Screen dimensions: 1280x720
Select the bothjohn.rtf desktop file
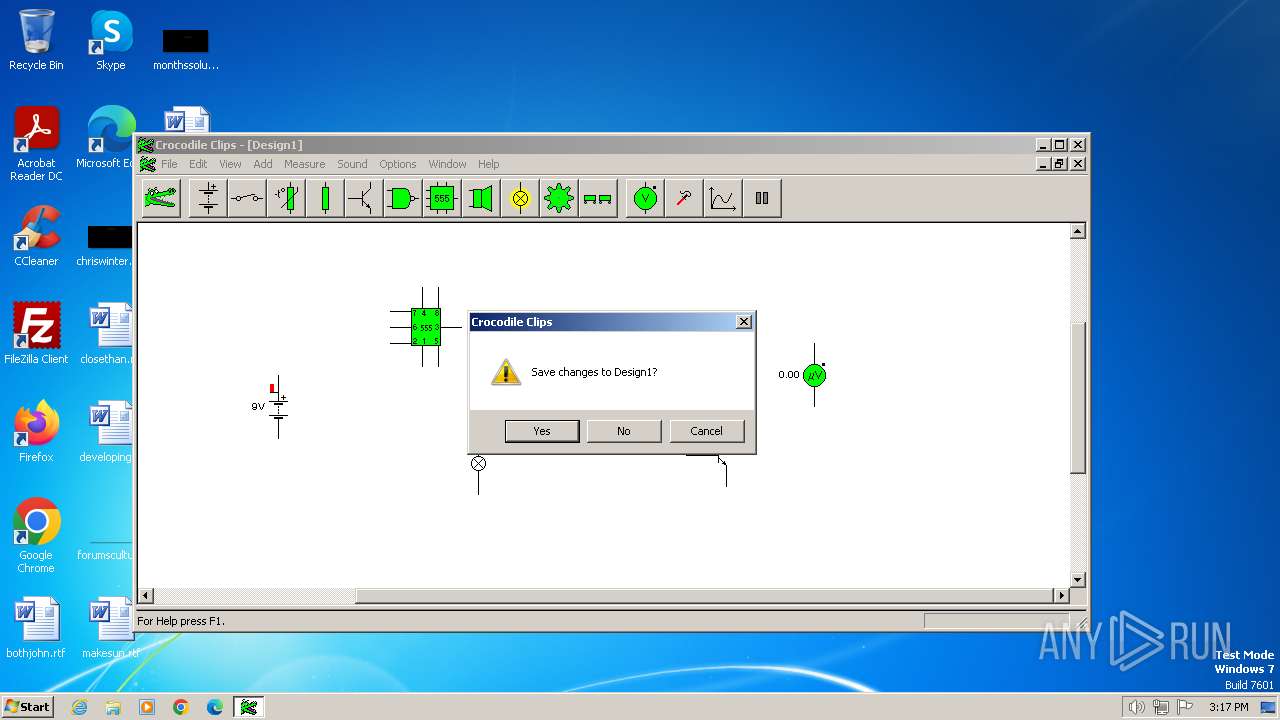click(36, 628)
